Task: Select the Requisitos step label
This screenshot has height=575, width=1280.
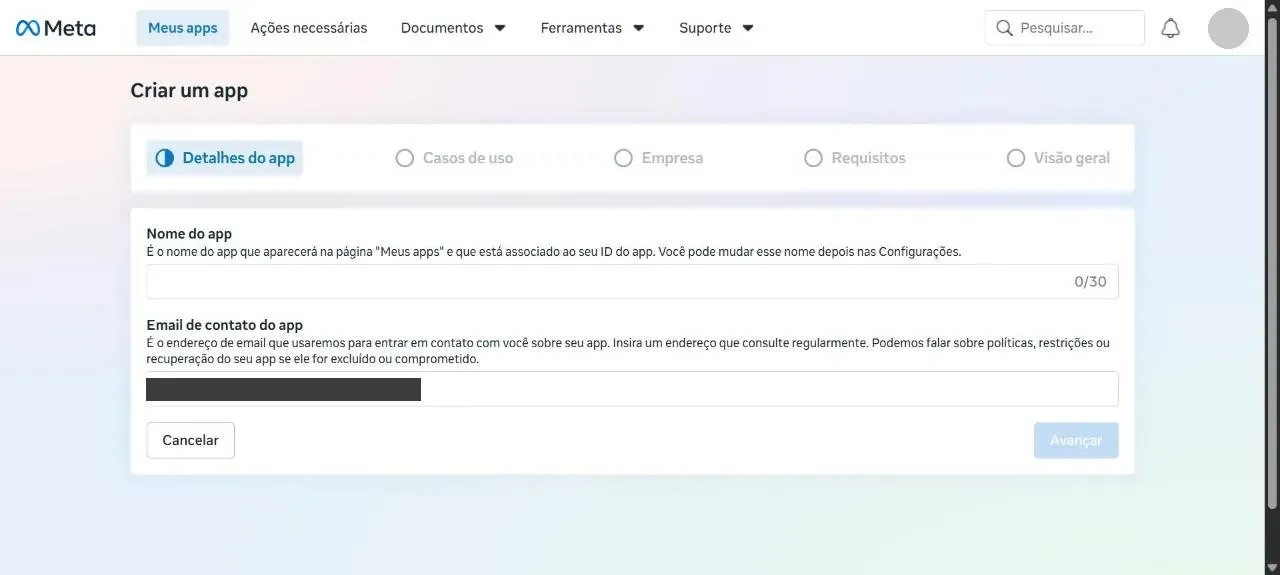Action: tap(868, 158)
